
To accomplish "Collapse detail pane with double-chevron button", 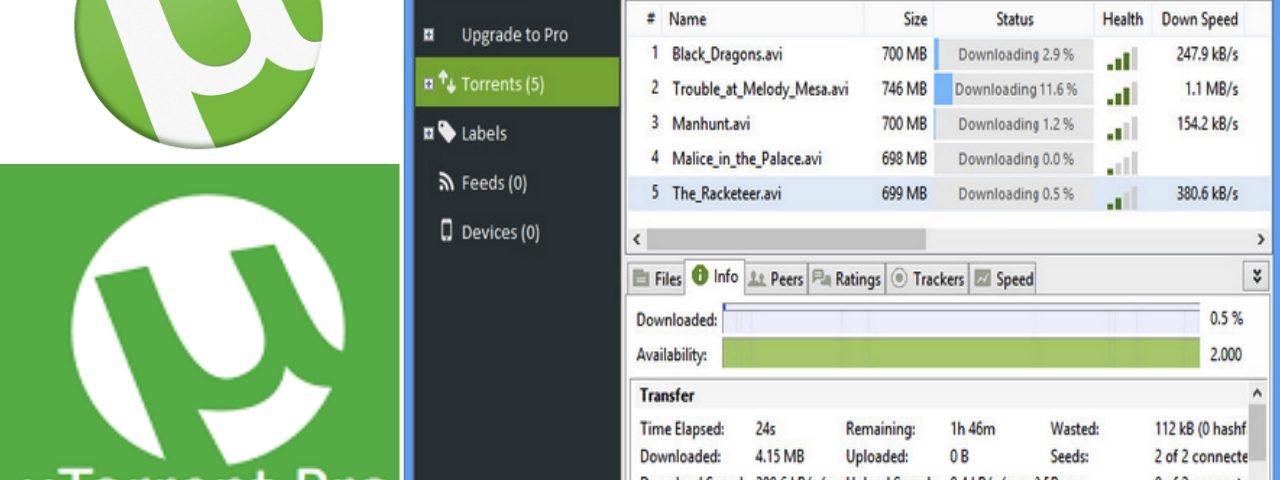I will pyautogui.click(x=1258, y=276).
